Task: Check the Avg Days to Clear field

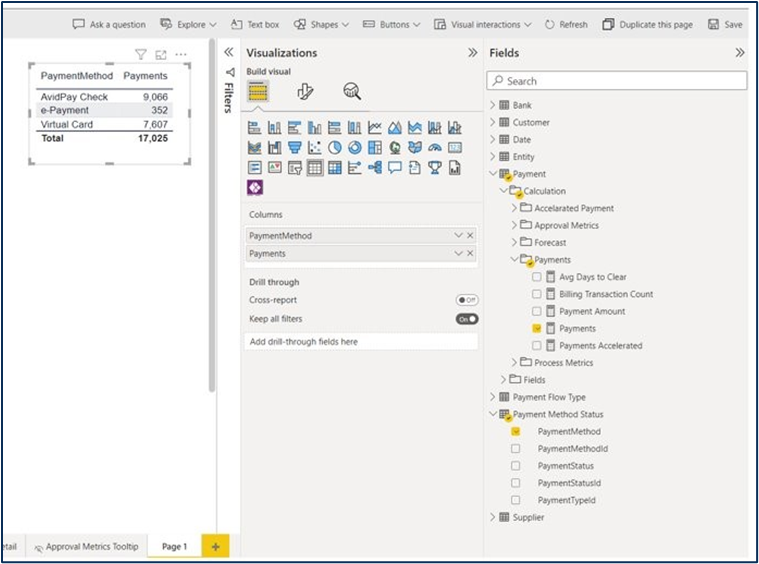Action: point(536,277)
